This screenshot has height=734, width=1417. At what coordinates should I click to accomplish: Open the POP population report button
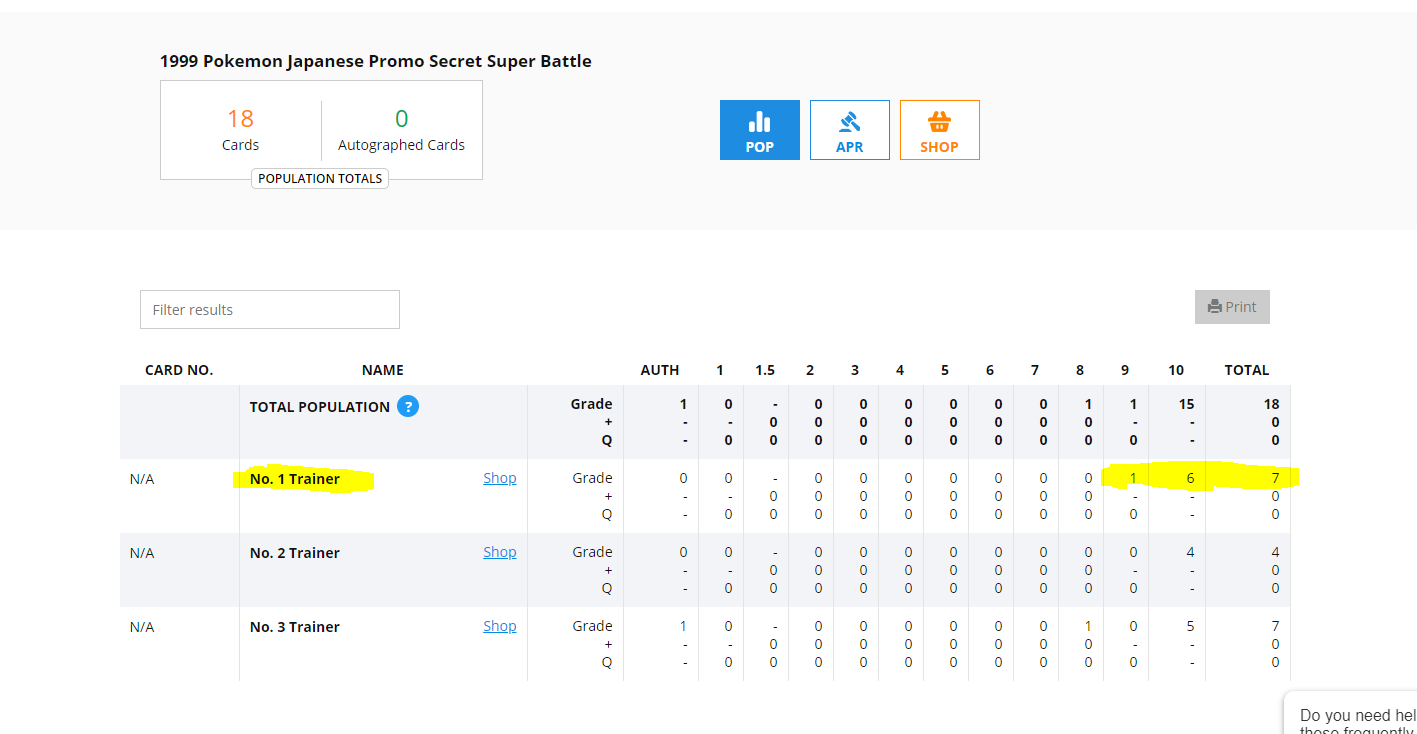(x=759, y=130)
